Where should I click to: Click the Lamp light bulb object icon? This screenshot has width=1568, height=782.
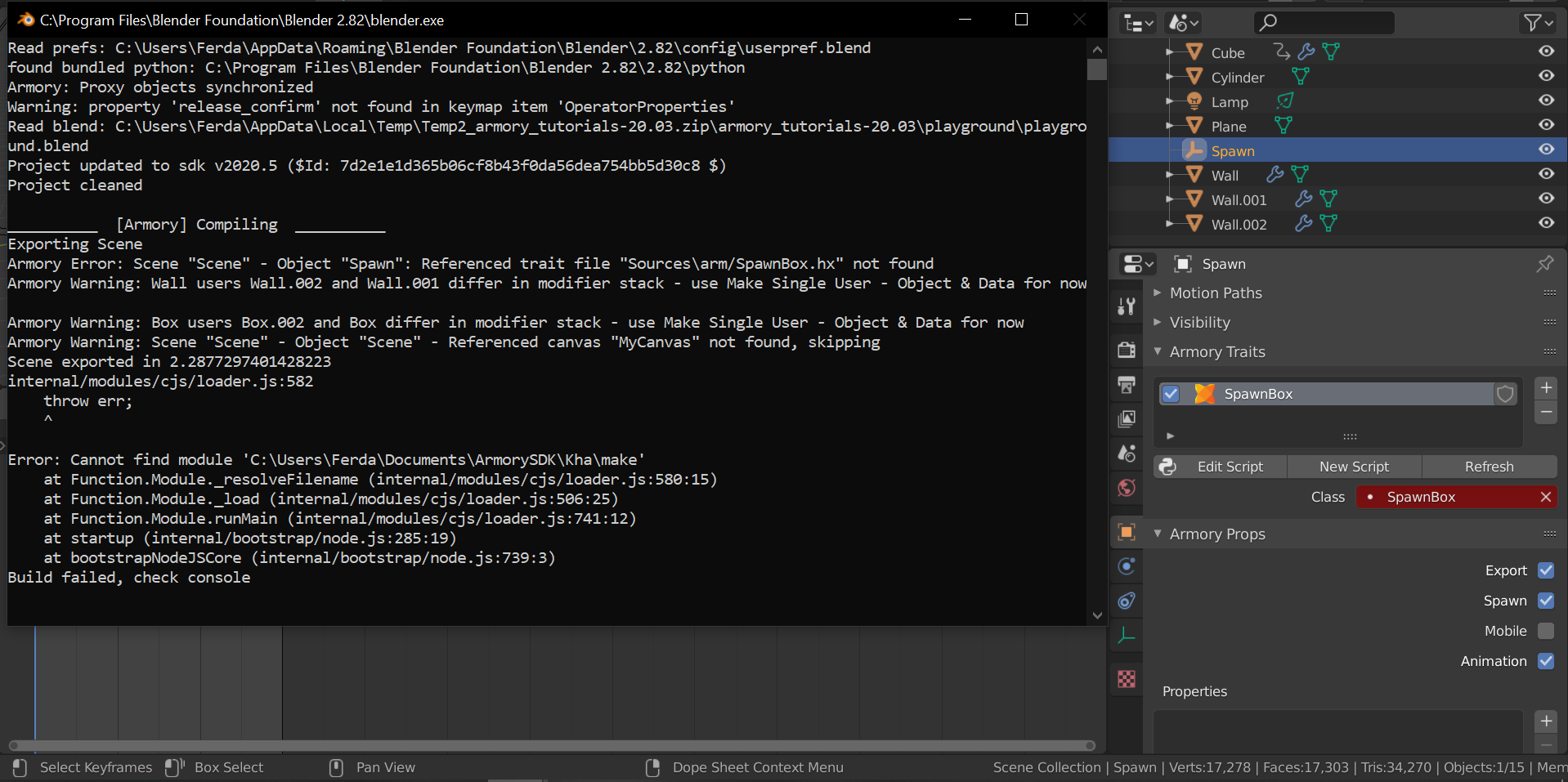[x=1194, y=101]
